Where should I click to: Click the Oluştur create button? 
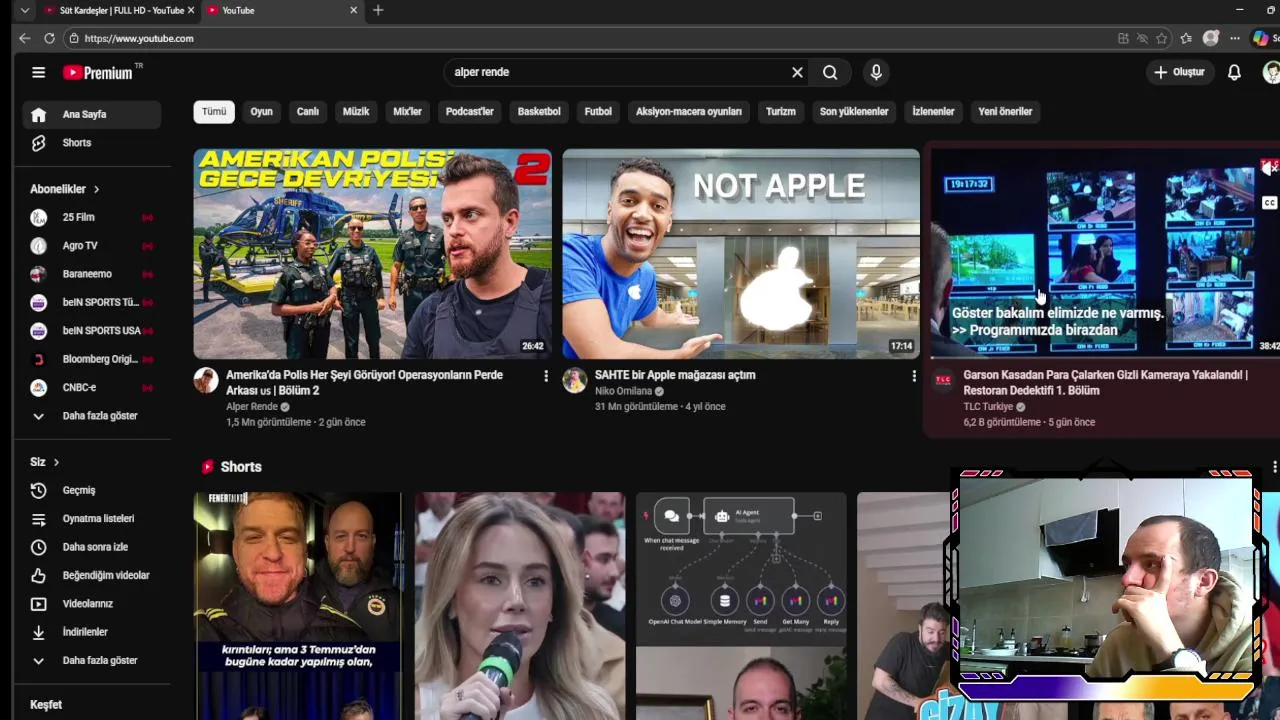pyautogui.click(x=1179, y=72)
